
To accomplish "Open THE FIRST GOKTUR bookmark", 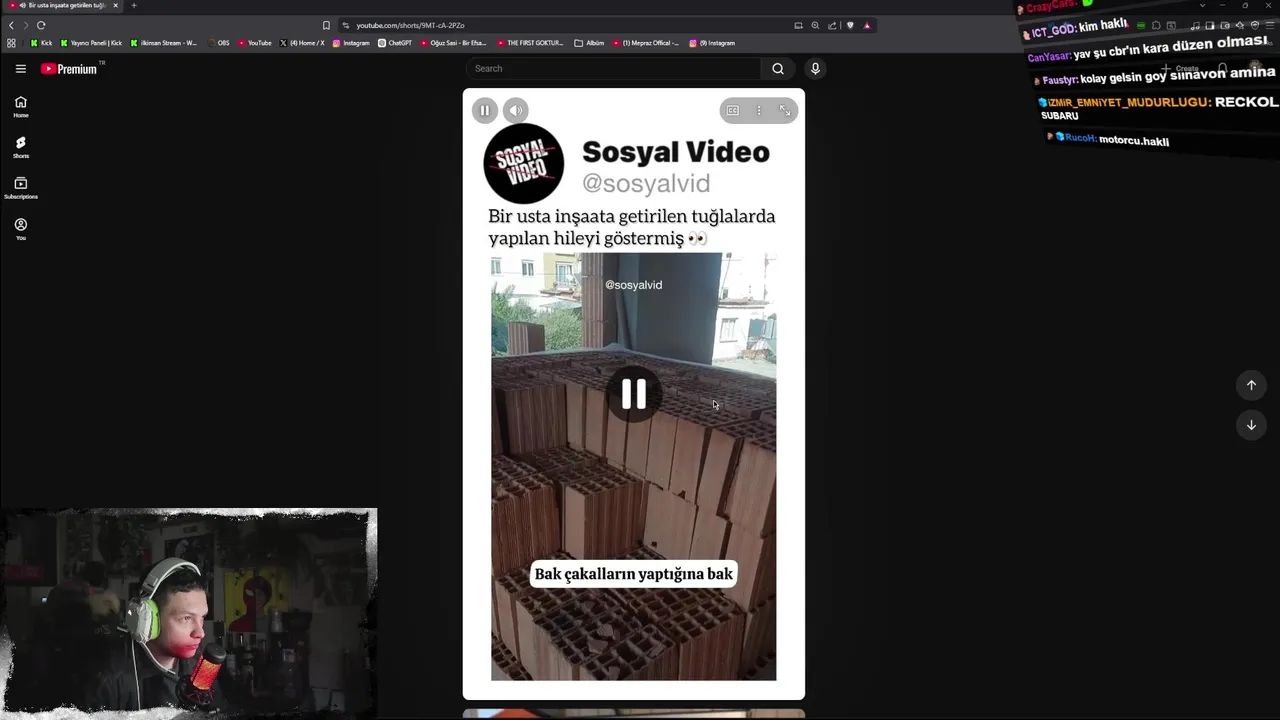I will tap(530, 43).
